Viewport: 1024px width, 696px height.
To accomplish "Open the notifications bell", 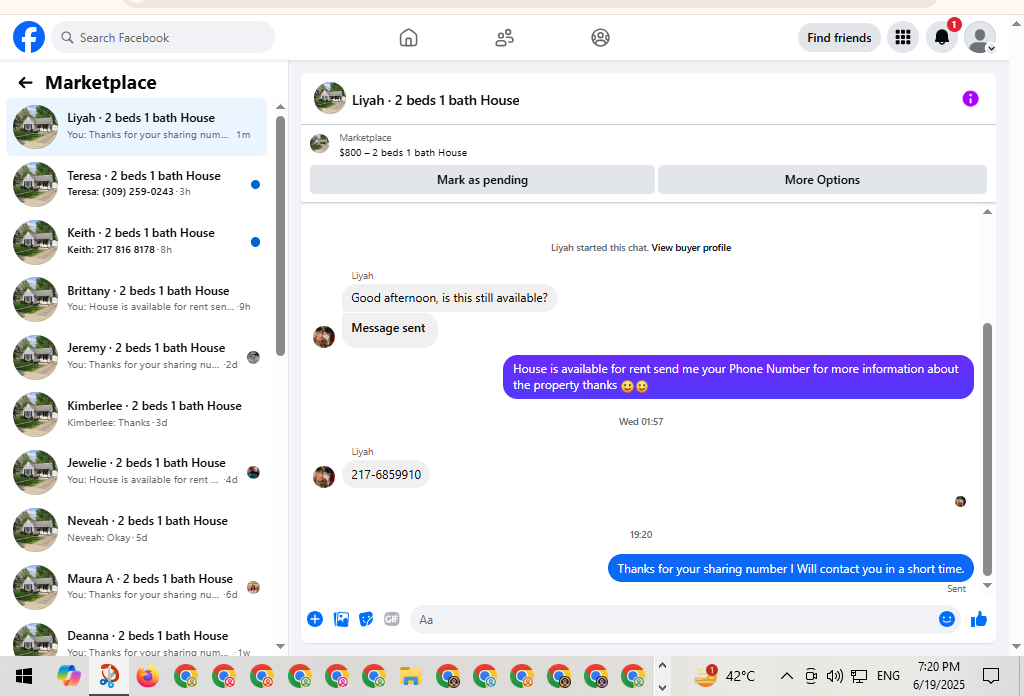I will [941, 37].
